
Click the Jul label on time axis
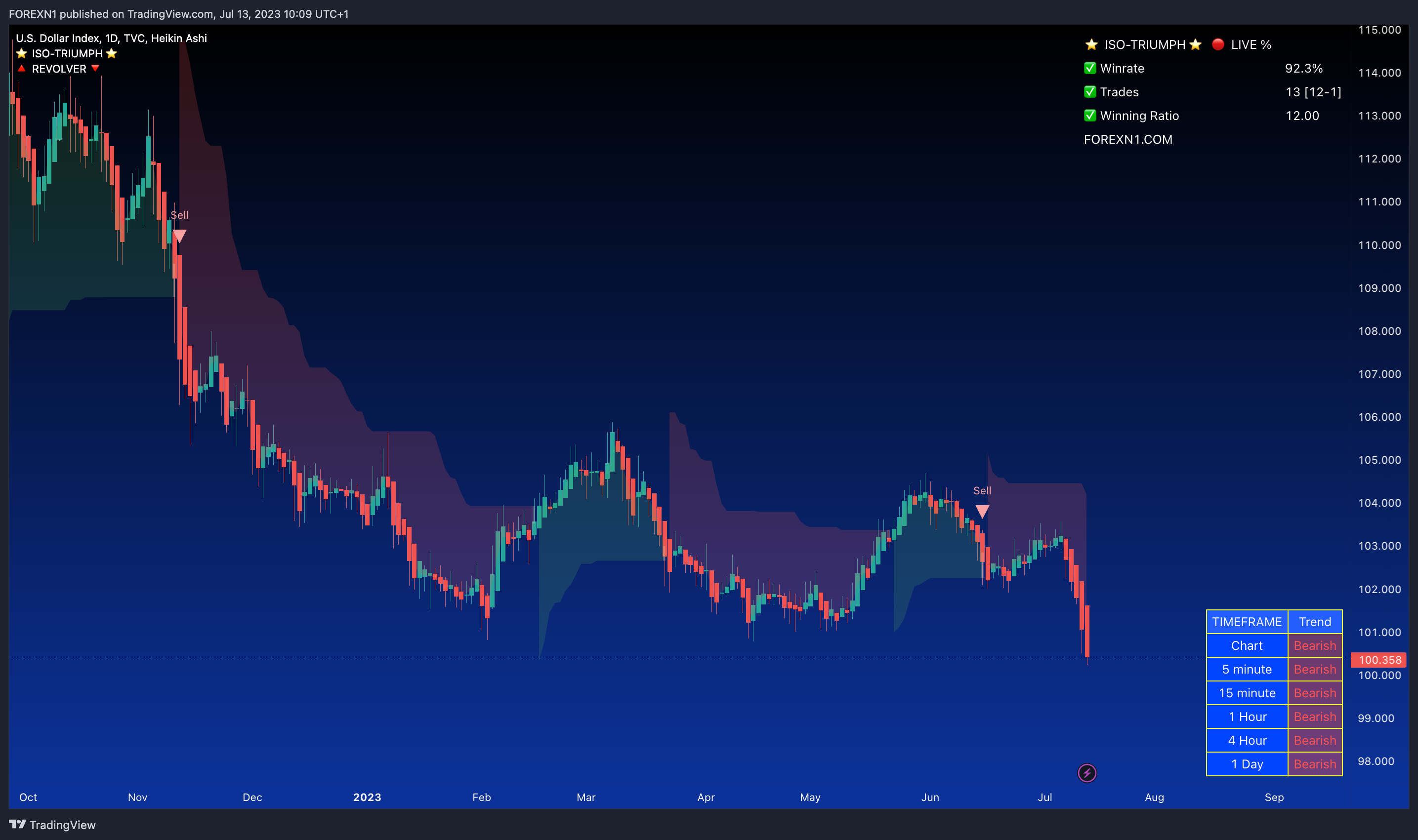(x=1045, y=797)
